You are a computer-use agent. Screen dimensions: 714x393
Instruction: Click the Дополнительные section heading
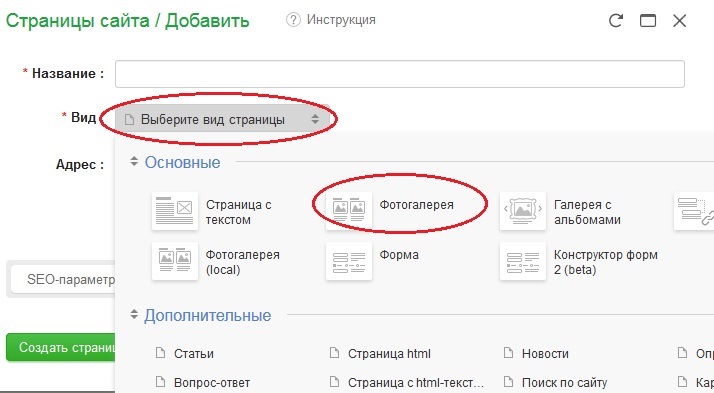(x=208, y=315)
